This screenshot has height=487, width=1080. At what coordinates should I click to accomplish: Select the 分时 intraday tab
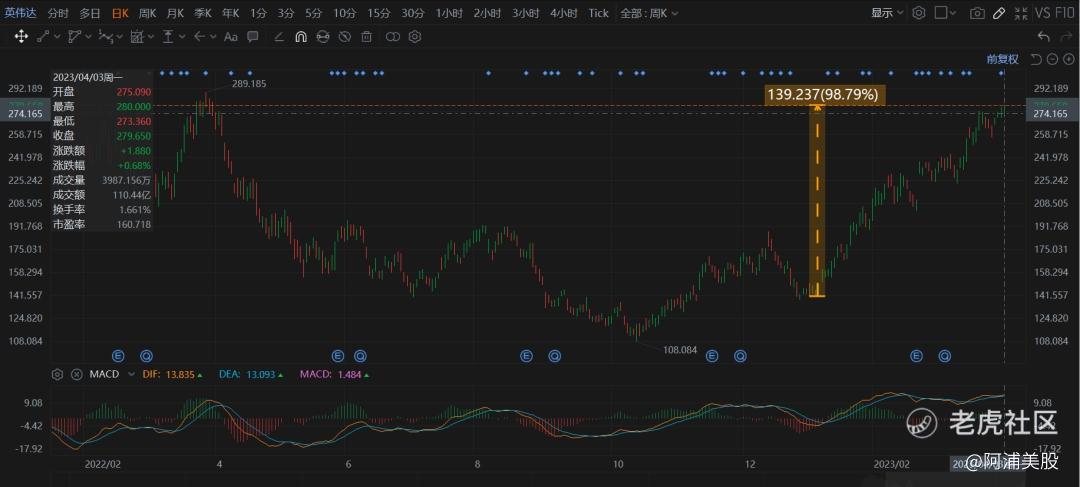coord(58,13)
